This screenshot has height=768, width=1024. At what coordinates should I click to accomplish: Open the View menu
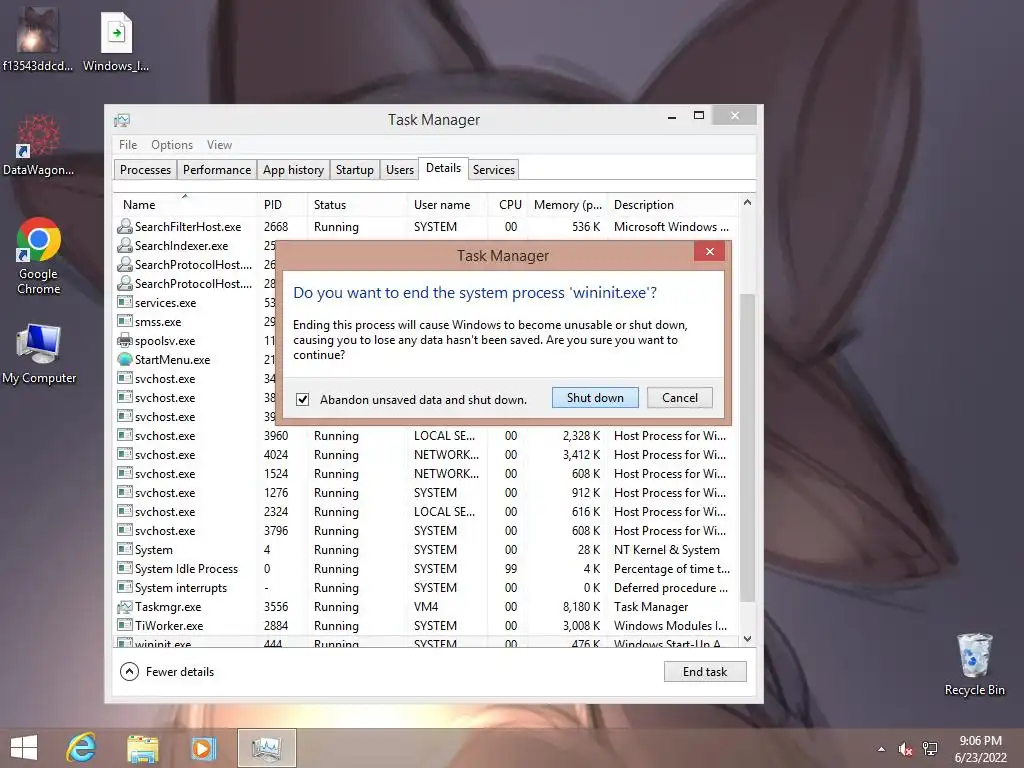[x=219, y=145]
